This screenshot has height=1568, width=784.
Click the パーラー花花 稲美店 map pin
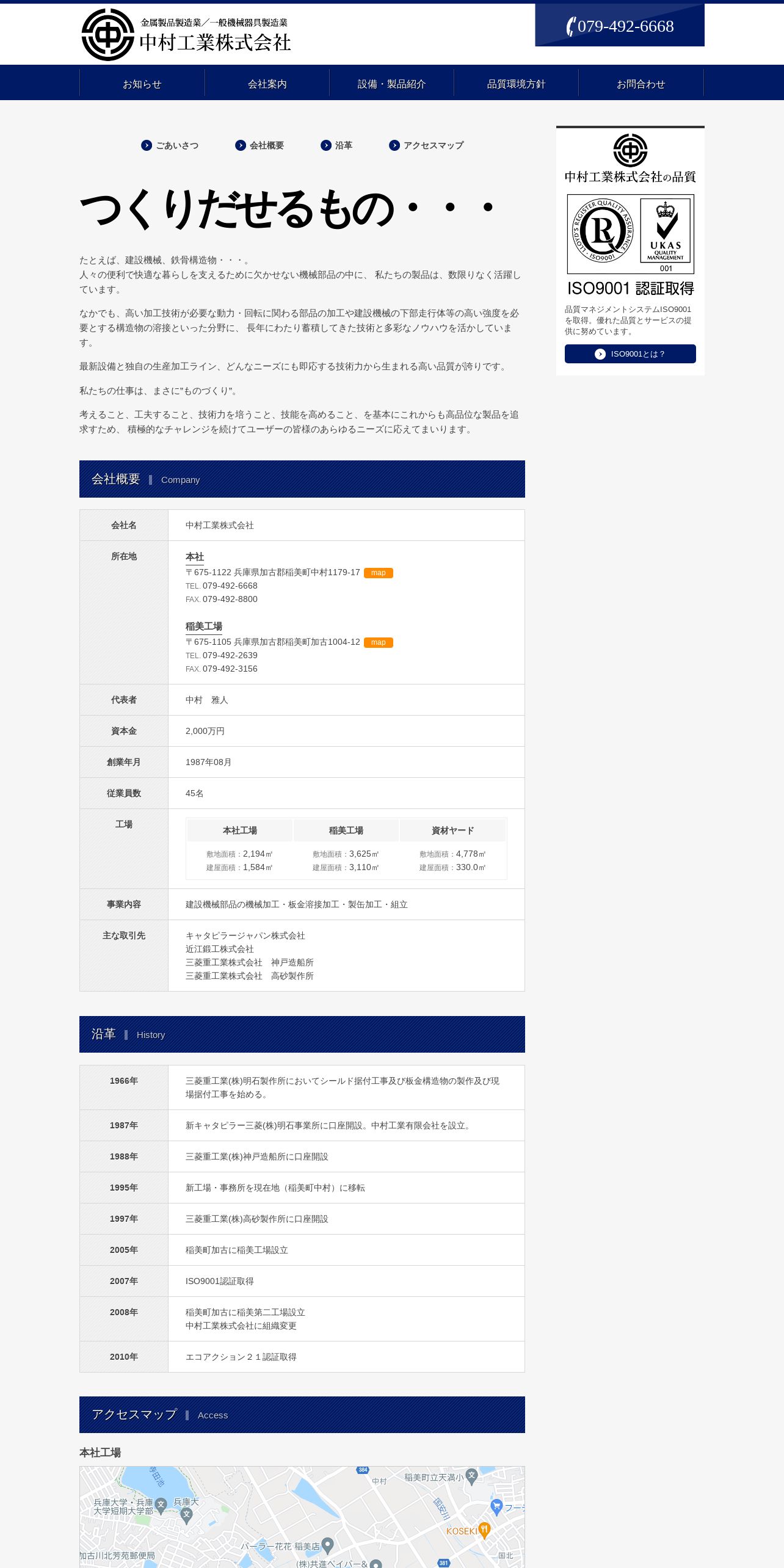click(327, 1546)
